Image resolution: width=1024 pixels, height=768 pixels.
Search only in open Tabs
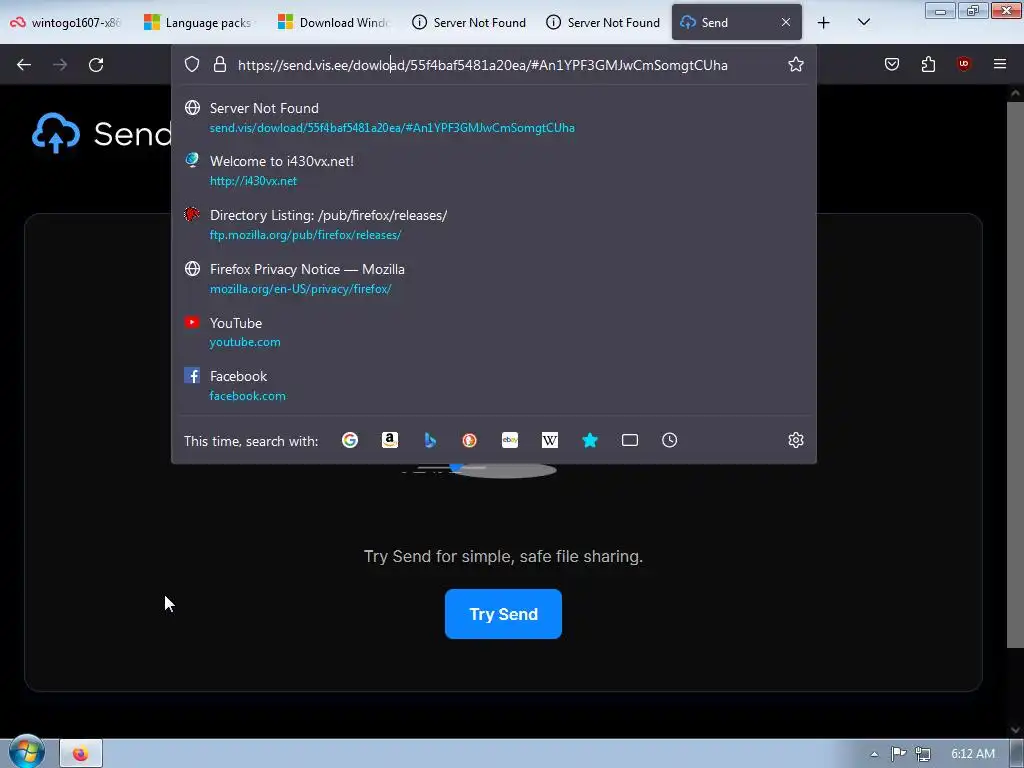tap(630, 440)
